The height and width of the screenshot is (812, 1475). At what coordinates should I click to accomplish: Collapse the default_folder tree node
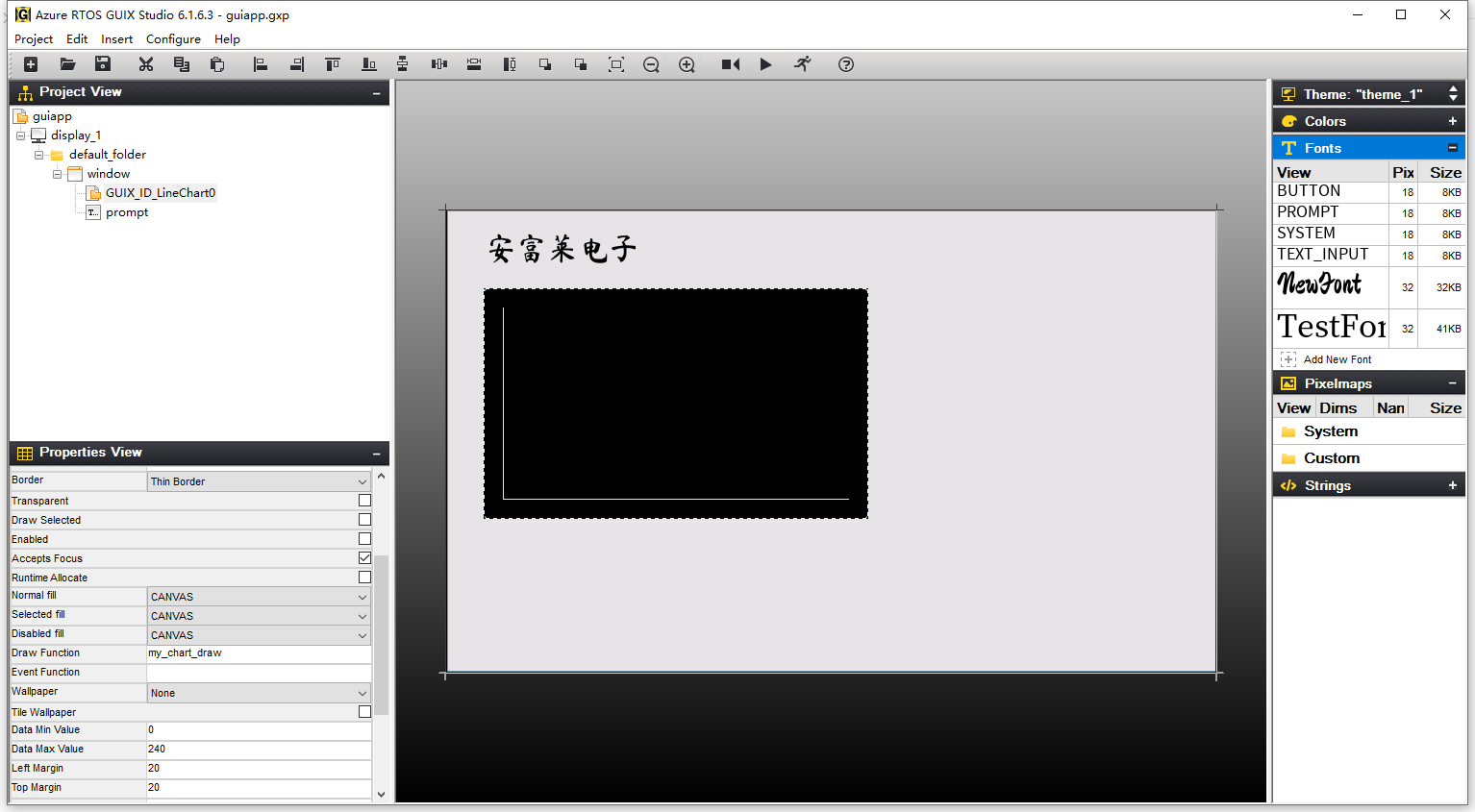pos(38,155)
